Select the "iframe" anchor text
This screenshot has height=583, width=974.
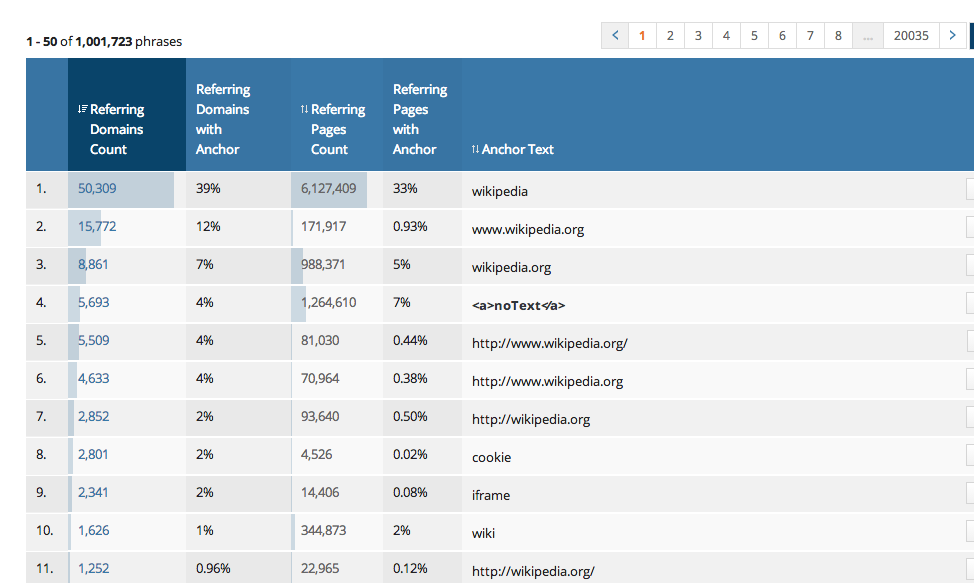491,495
